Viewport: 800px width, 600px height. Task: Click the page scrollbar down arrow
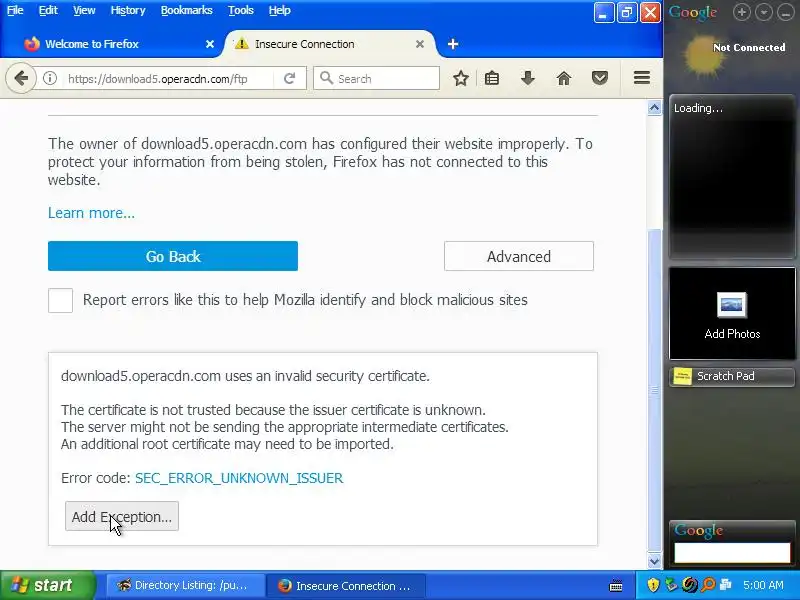(x=655, y=561)
